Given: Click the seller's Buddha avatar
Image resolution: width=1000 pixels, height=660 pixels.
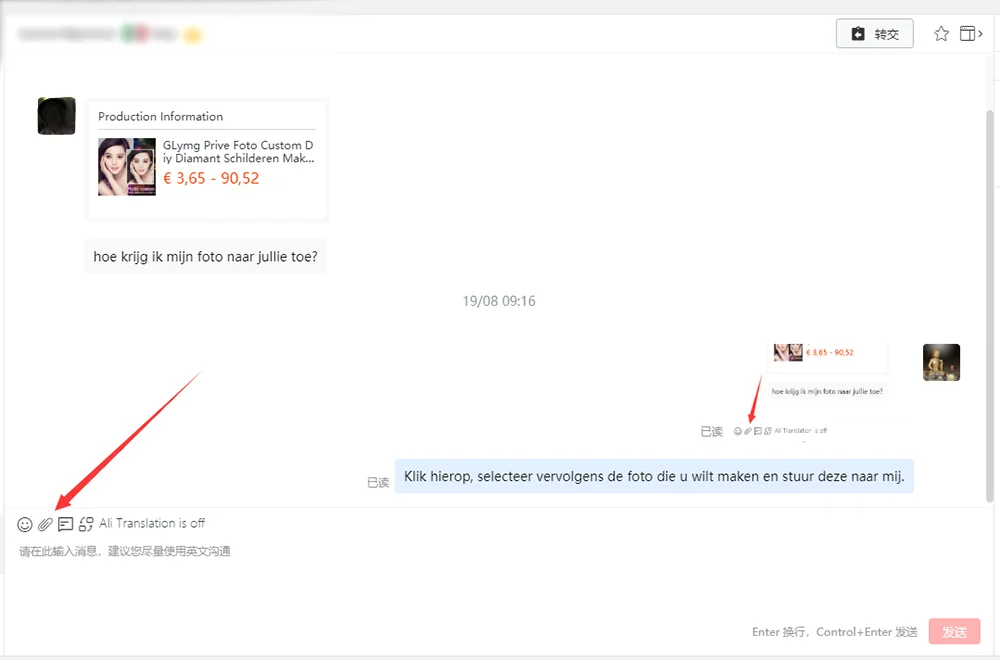Looking at the screenshot, I should (941, 362).
